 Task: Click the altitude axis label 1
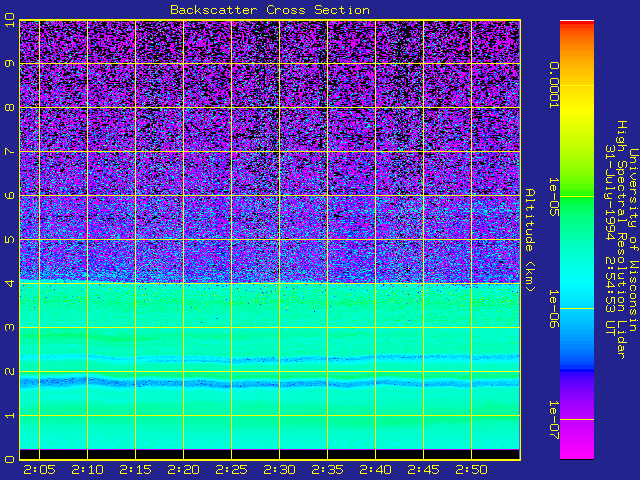(9, 416)
